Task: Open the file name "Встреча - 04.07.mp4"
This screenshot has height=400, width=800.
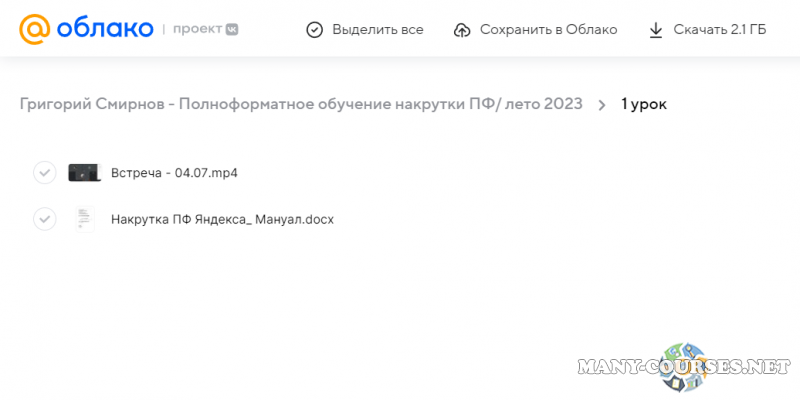Action: pyautogui.click(x=174, y=173)
